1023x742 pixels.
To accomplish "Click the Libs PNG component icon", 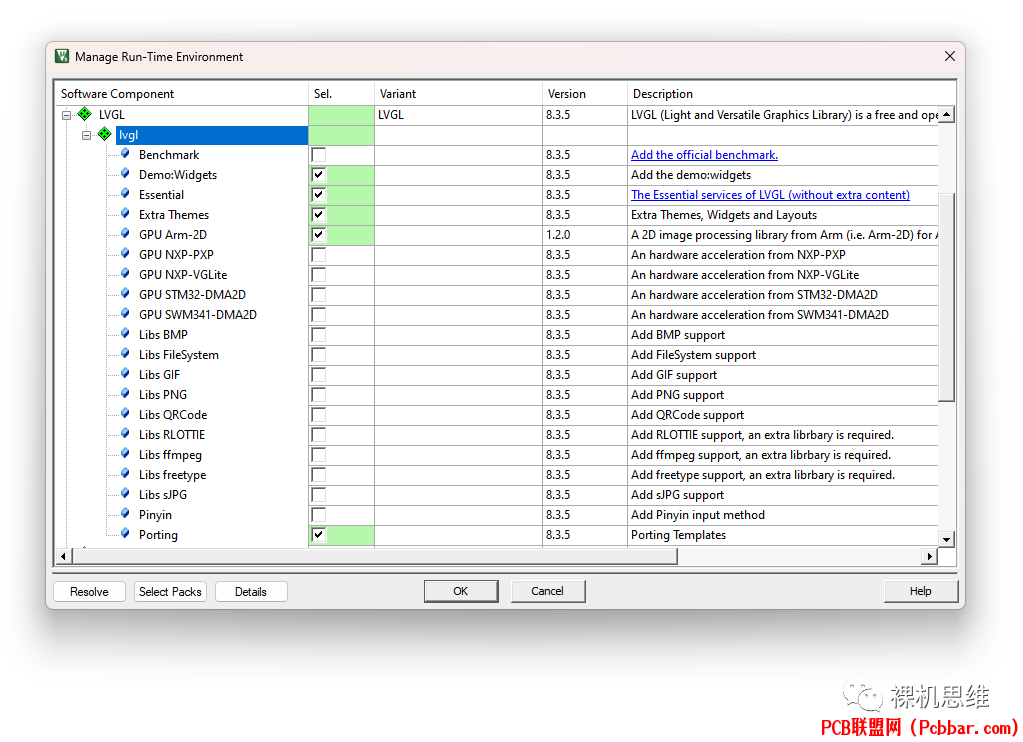I will 125,394.
